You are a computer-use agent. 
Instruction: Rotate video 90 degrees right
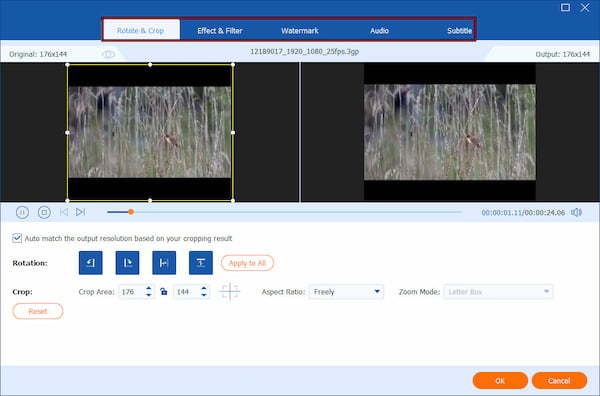[127, 263]
